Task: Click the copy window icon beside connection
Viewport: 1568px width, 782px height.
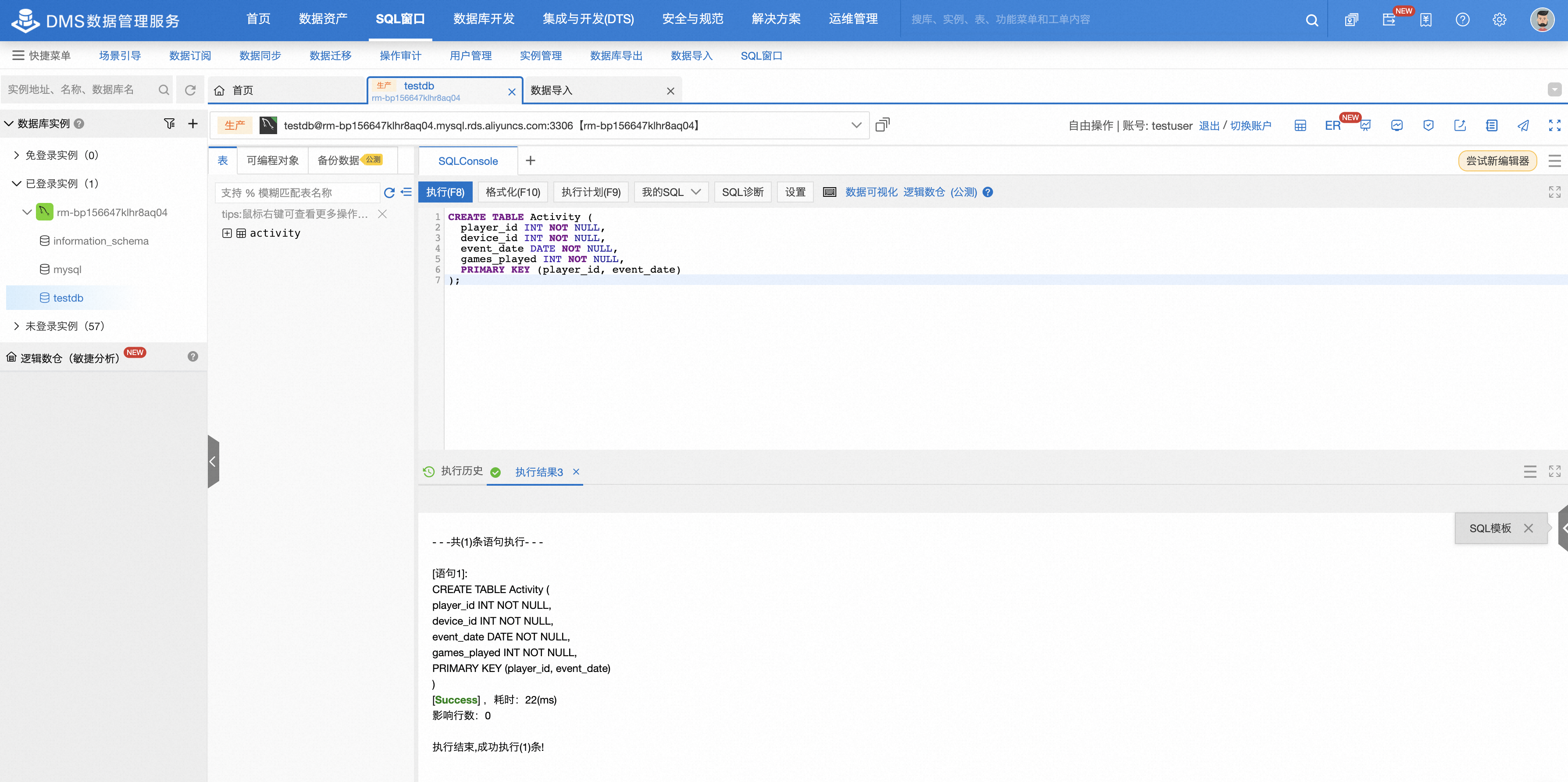Action: point(882,125)
